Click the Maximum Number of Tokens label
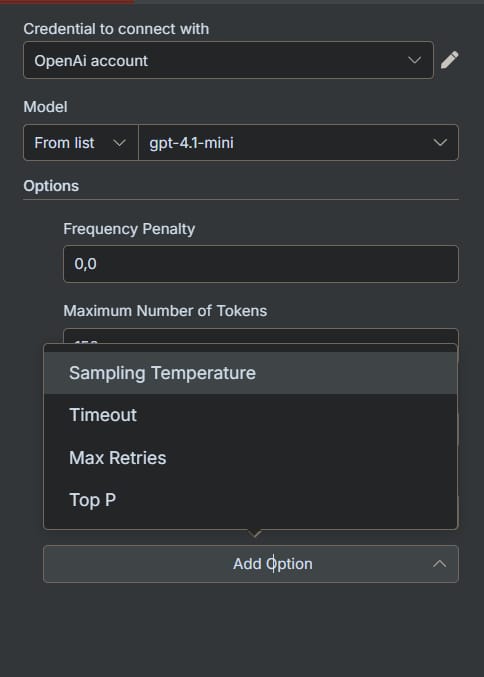Image resolution: width=484 pixels, height=677 pixels. coord(165,311)
